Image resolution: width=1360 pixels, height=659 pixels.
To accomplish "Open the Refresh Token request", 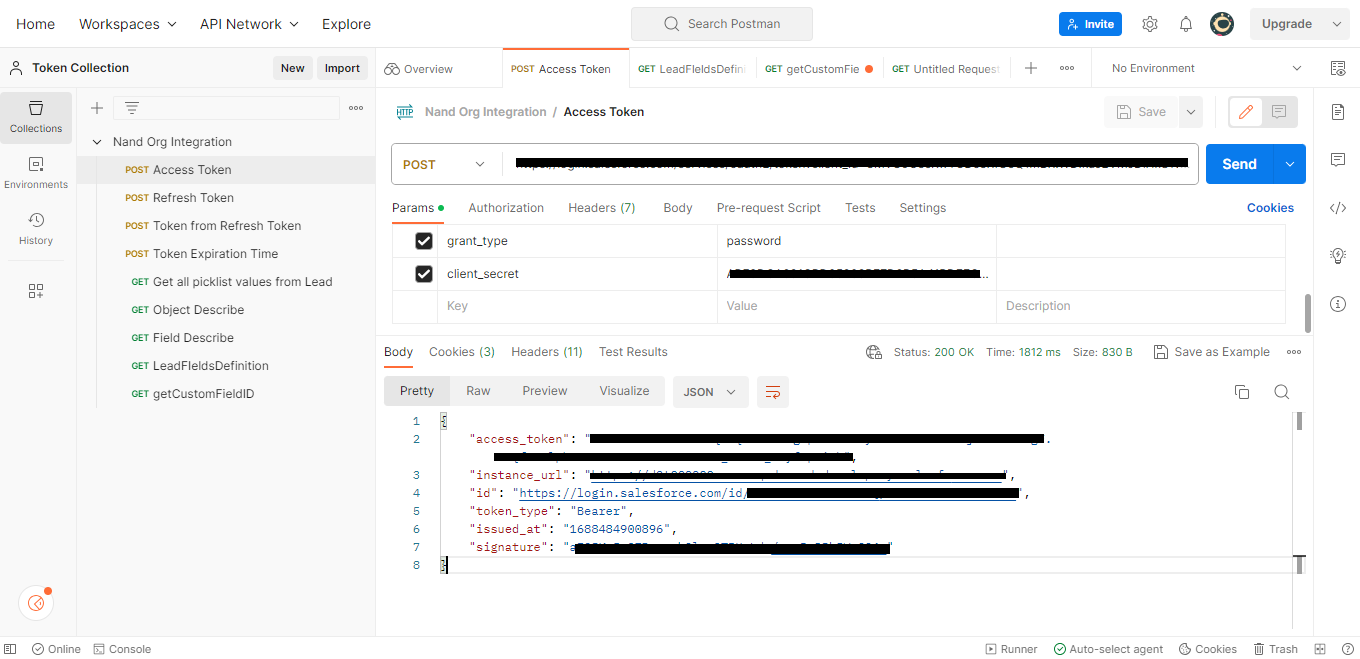I will pyautogui.click(x=193, y=198).
